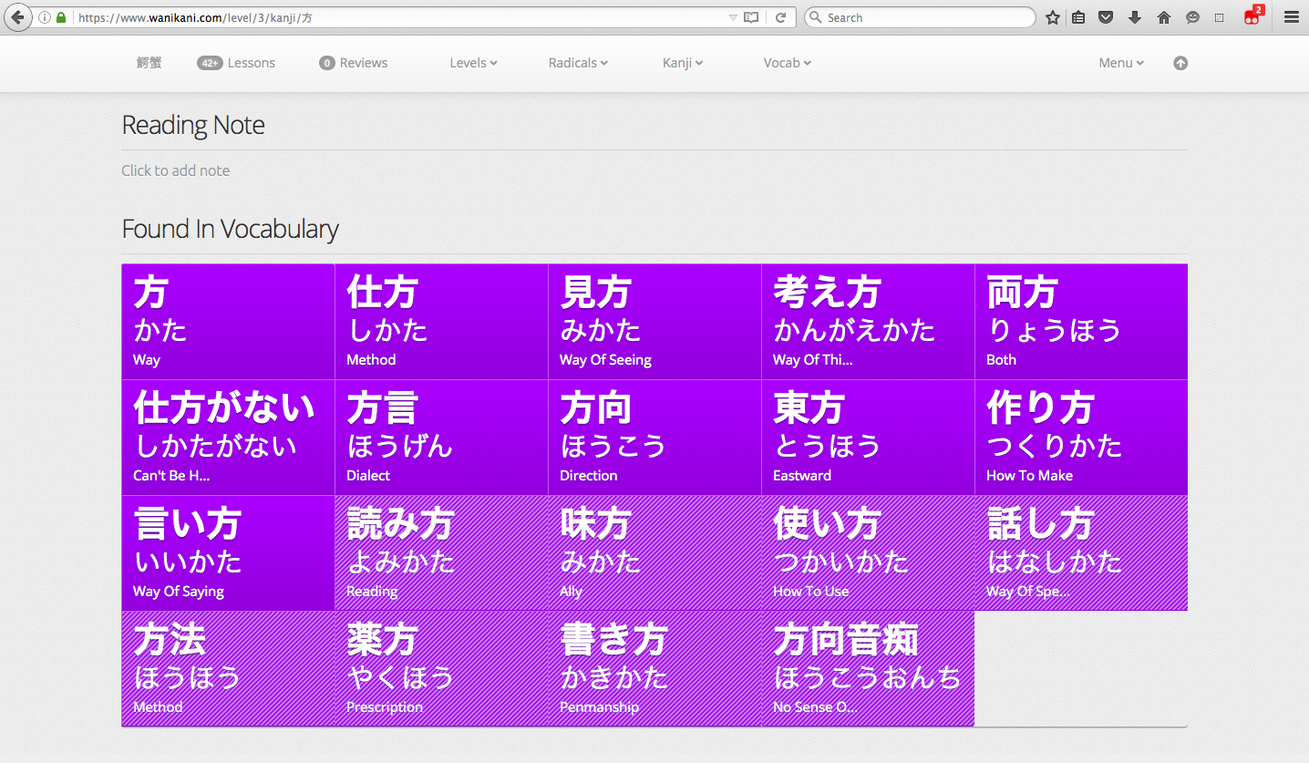This screenshot has height=763, width=1309.
Task: Open the address bar history dropdown arrow
Action: tap(733, 18)
